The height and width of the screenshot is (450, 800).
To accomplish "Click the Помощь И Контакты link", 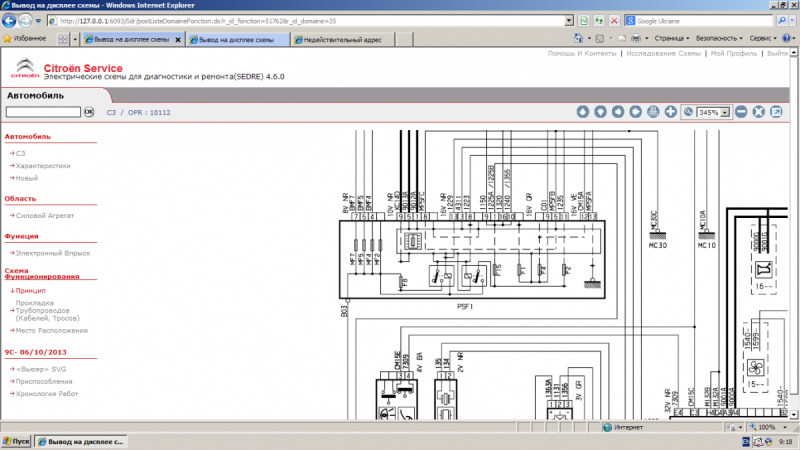I will pos(582,53).
